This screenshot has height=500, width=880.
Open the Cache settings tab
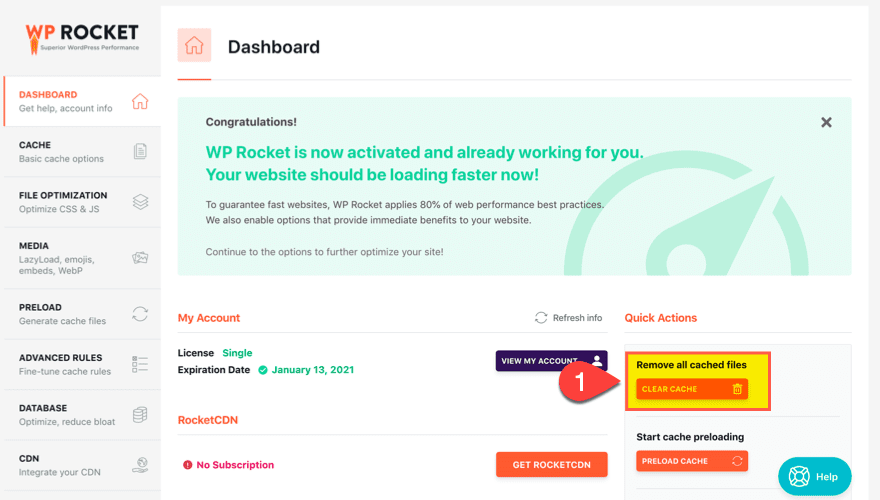(x=62, y=152)
